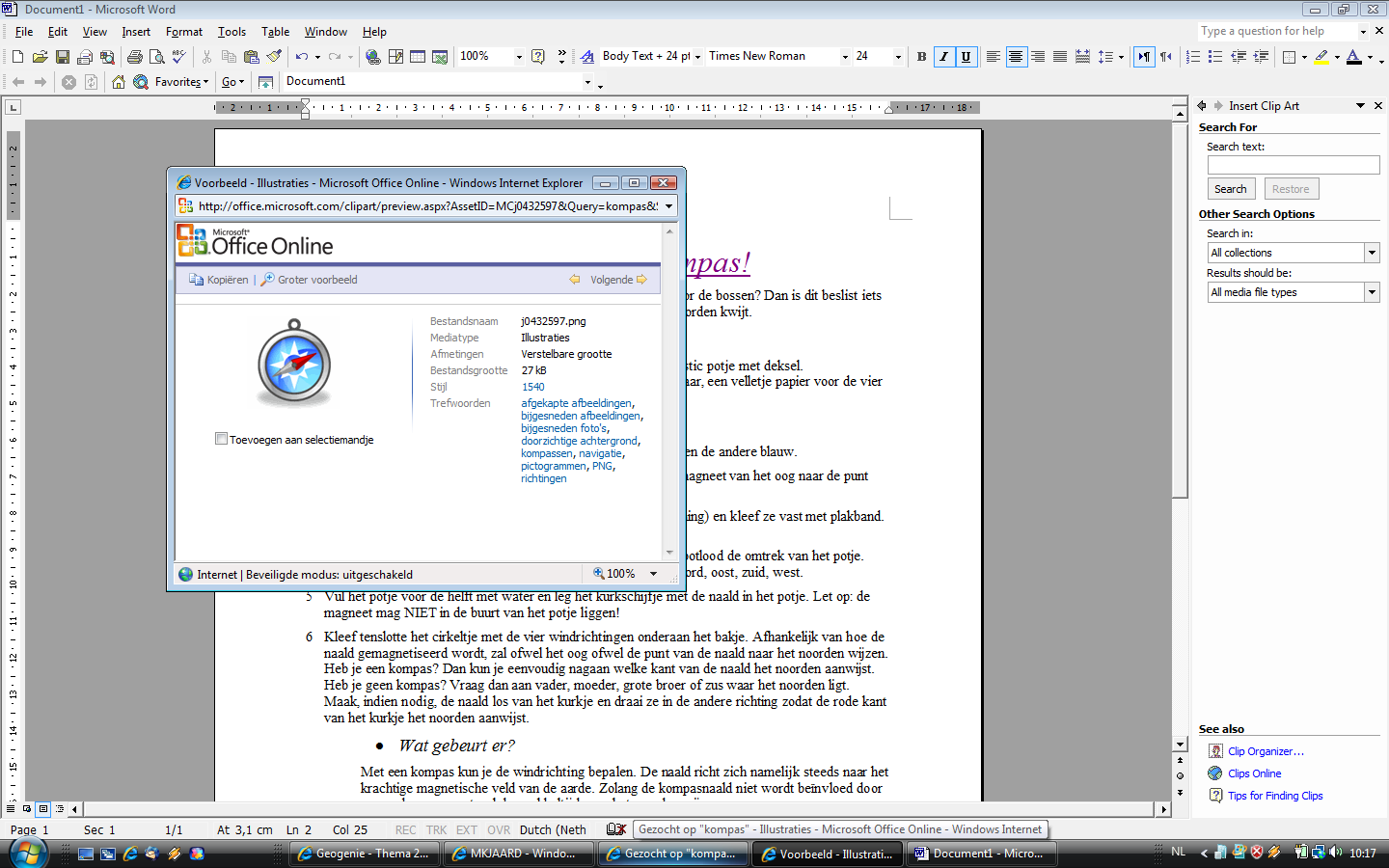Go to the web toolbar Start Page

[x=119, y=82]
